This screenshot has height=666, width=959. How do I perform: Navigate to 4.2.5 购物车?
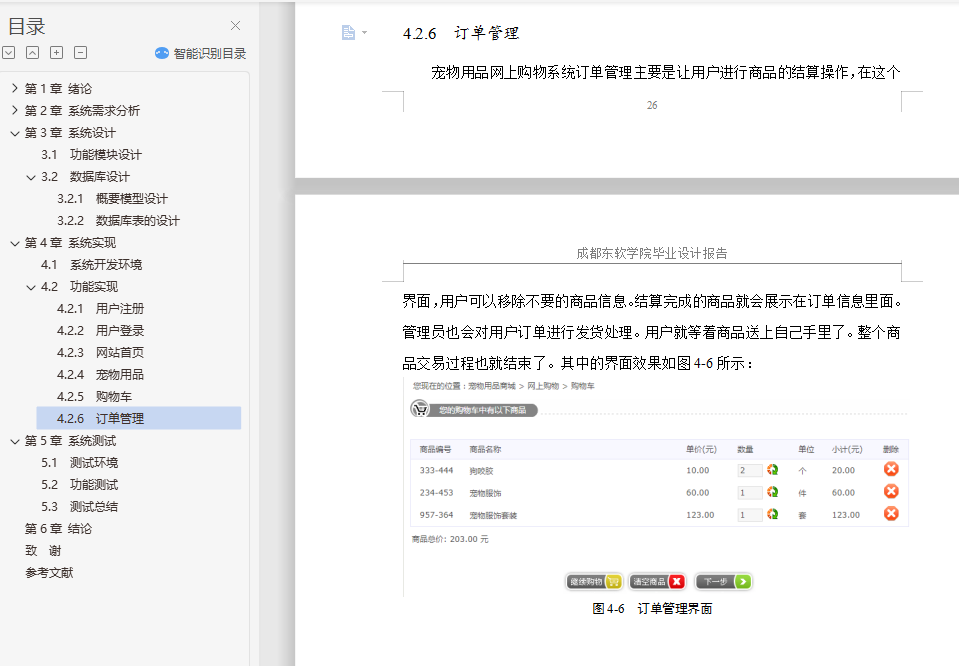[94, 397]
